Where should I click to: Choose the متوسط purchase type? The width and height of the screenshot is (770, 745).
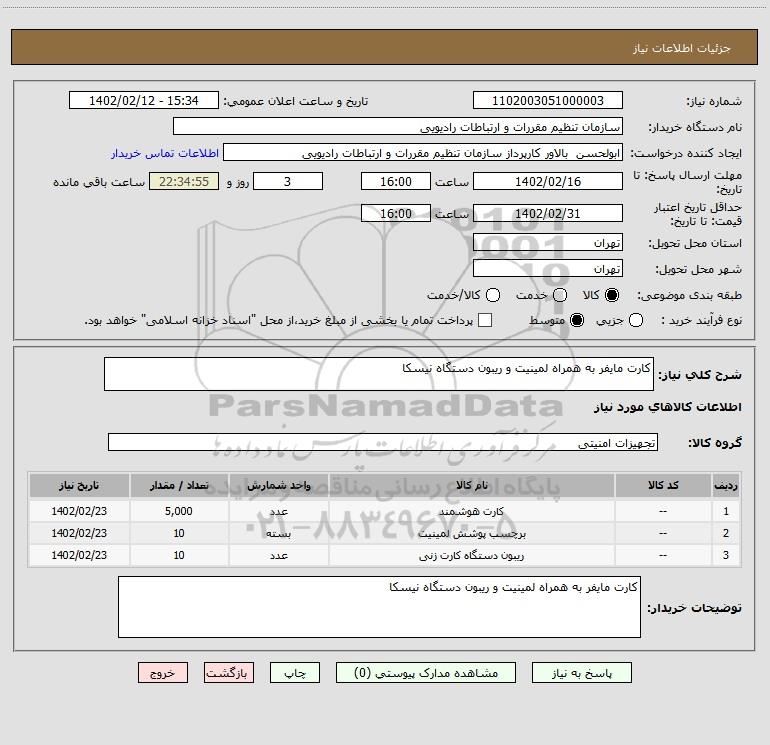click(577, 320)
